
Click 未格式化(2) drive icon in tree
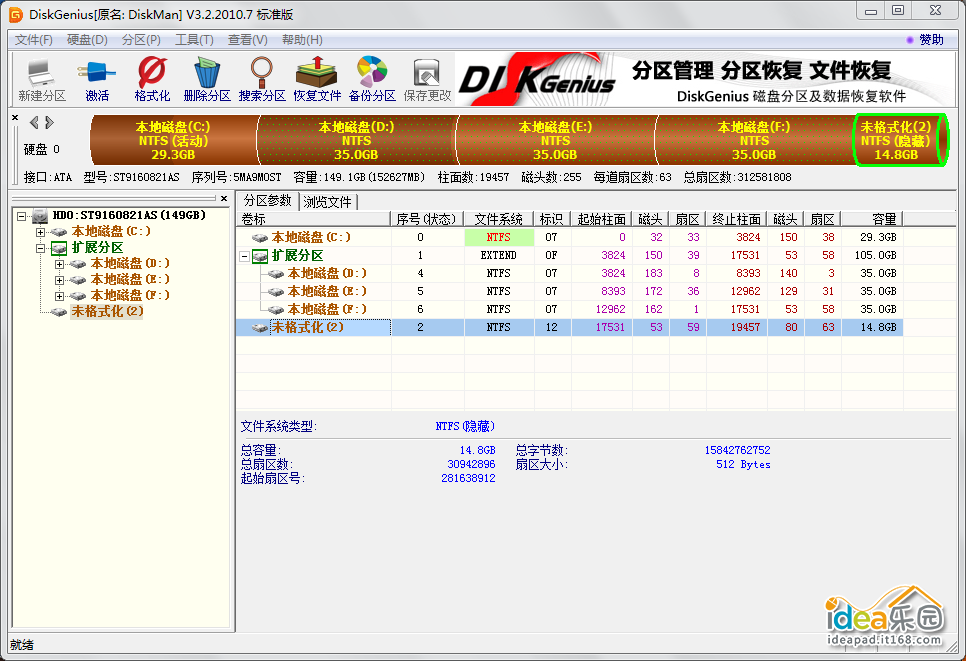[x=59, y=312]
